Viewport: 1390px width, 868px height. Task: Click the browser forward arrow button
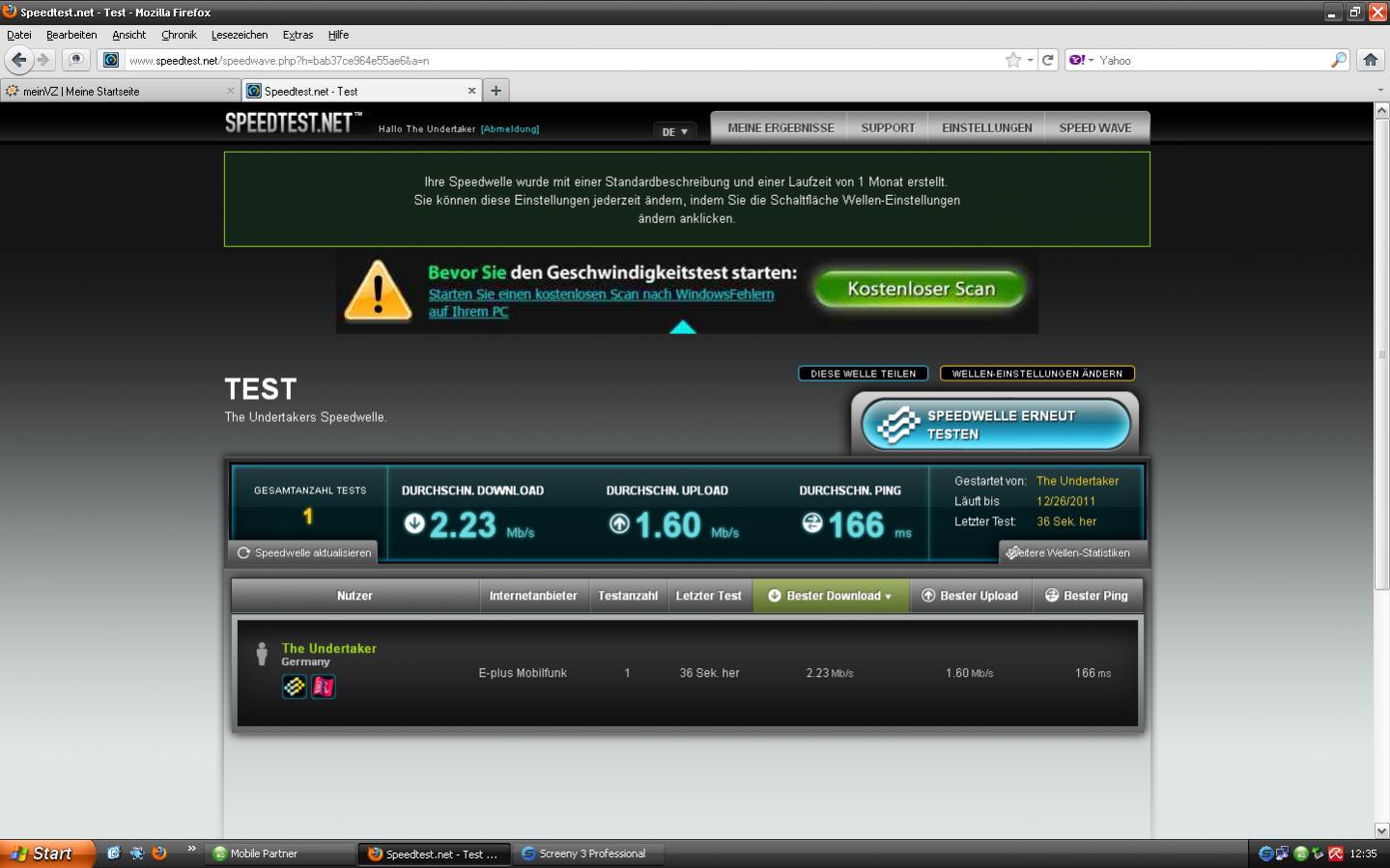[43, 60]
